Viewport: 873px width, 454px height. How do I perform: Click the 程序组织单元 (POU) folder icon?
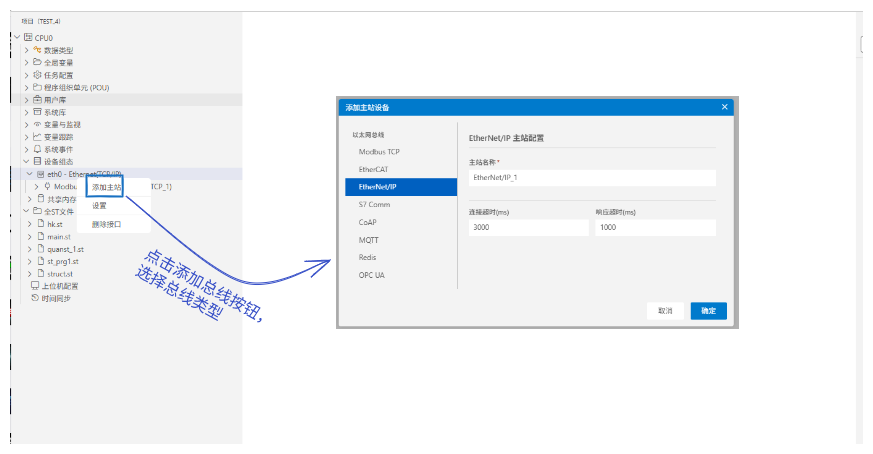(37, 87)
